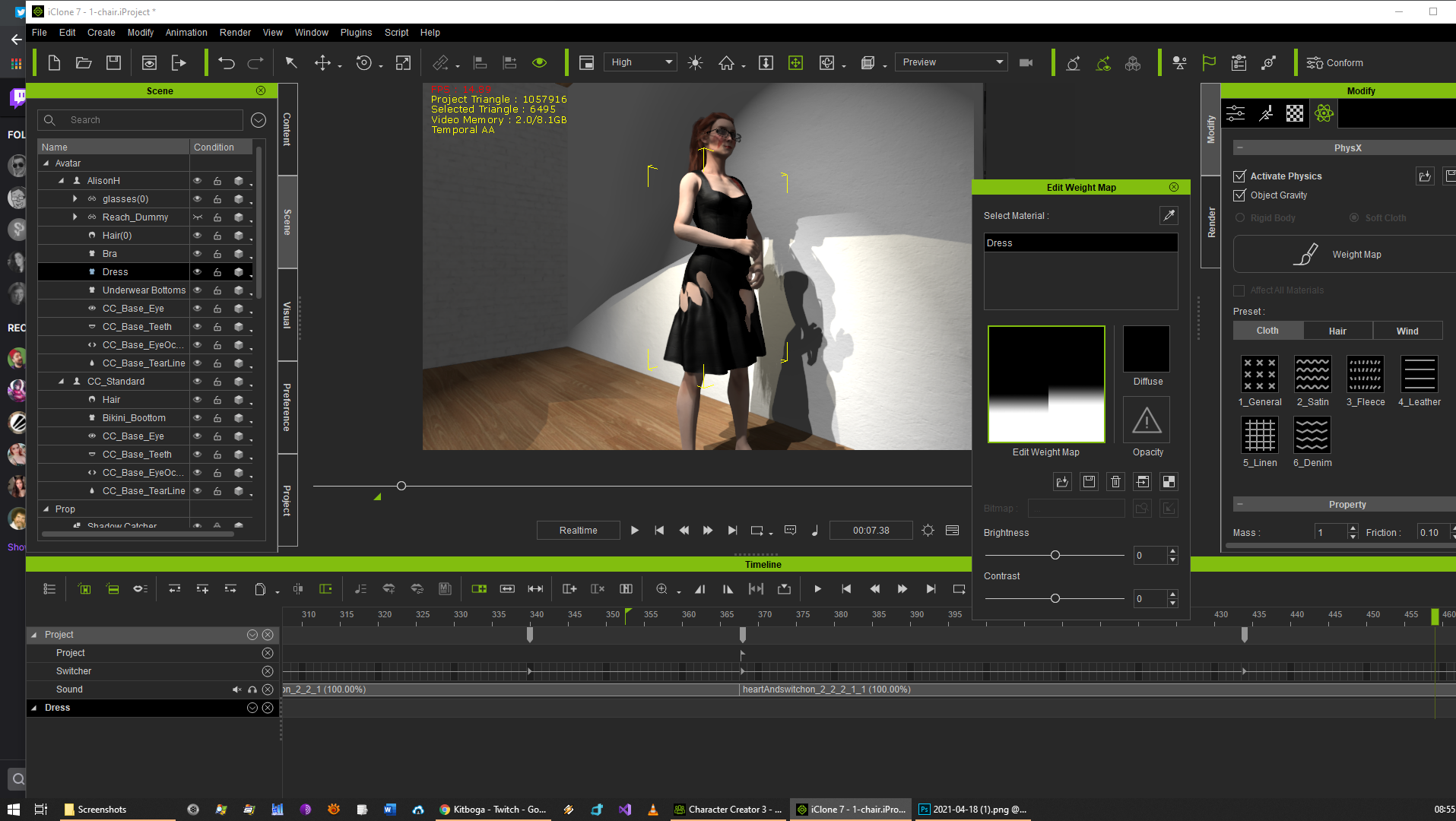The width and height of the screenshot is (1456, 821).
Task: Play the animation from the player bar
Action: tap(635, 531)
